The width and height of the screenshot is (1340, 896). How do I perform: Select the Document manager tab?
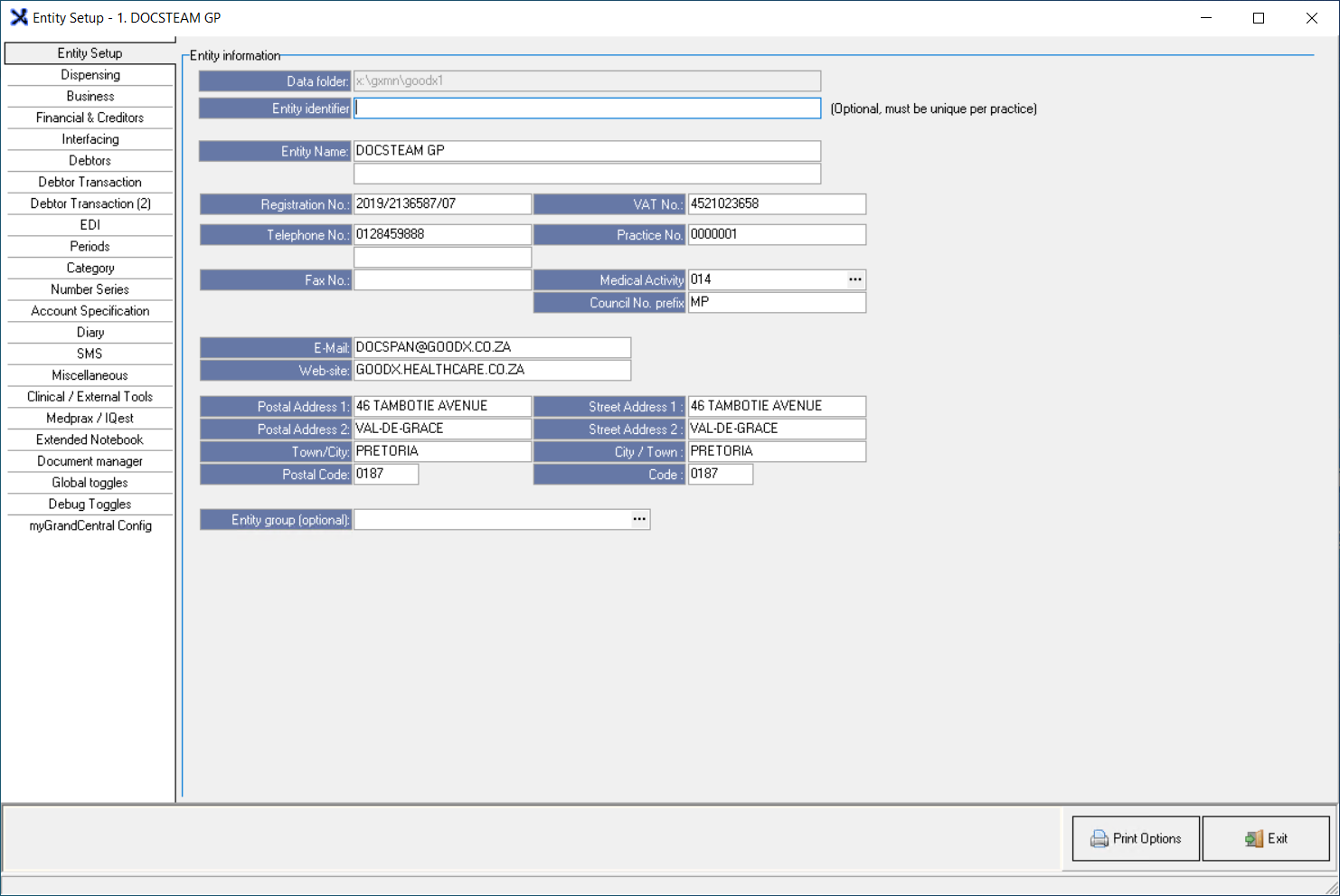pyautogui.click(x=90, y=462)
